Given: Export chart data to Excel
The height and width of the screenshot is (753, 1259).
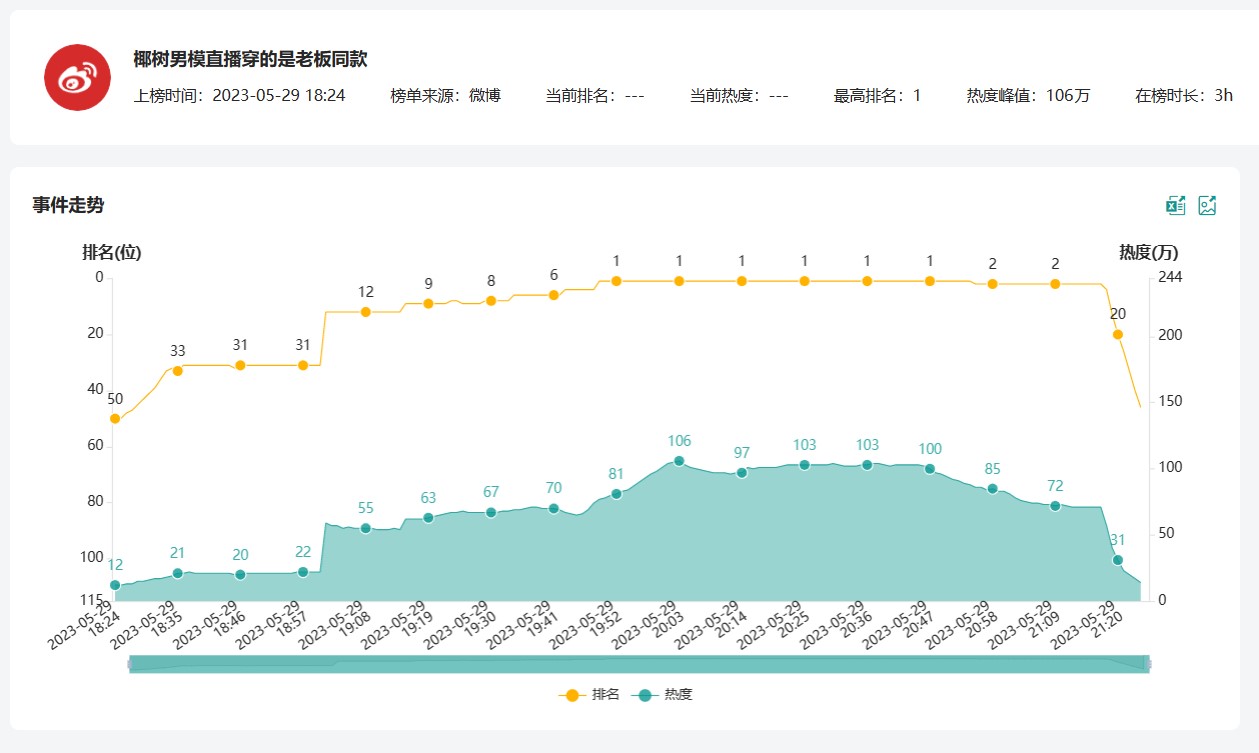Looking at the screenshot, I should coord(1175,206).
